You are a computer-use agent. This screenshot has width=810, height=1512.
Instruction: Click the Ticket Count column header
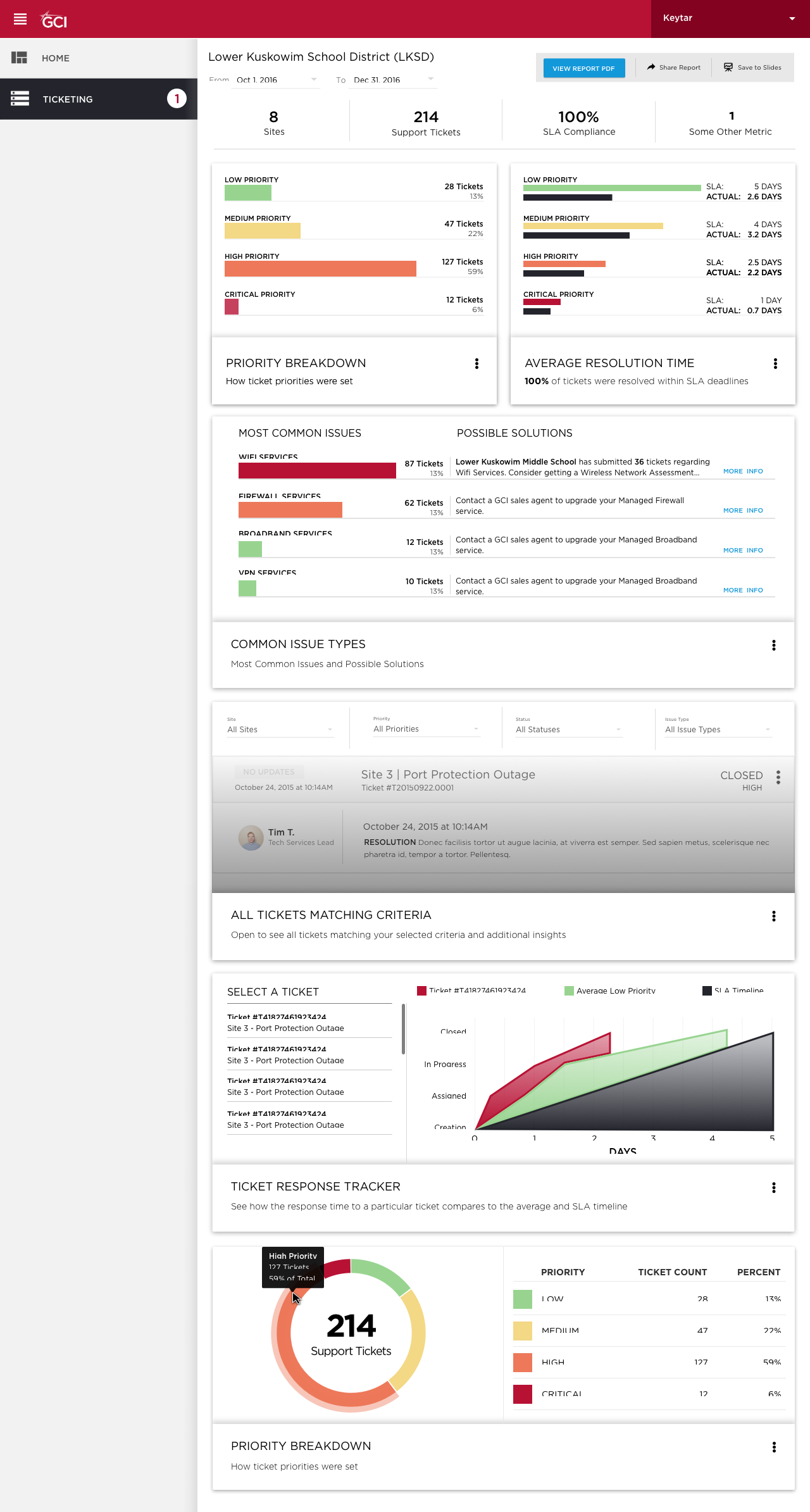[672, 1272]
